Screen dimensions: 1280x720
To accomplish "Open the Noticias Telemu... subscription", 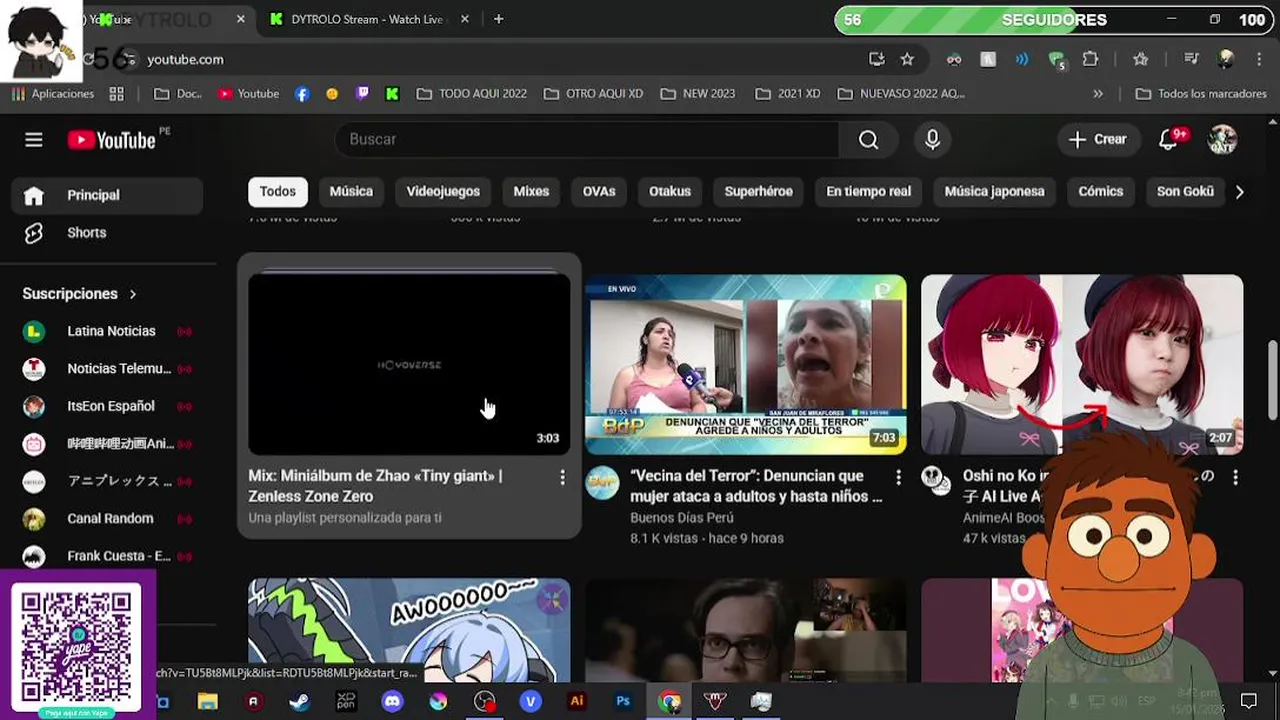I will point(107,369).
